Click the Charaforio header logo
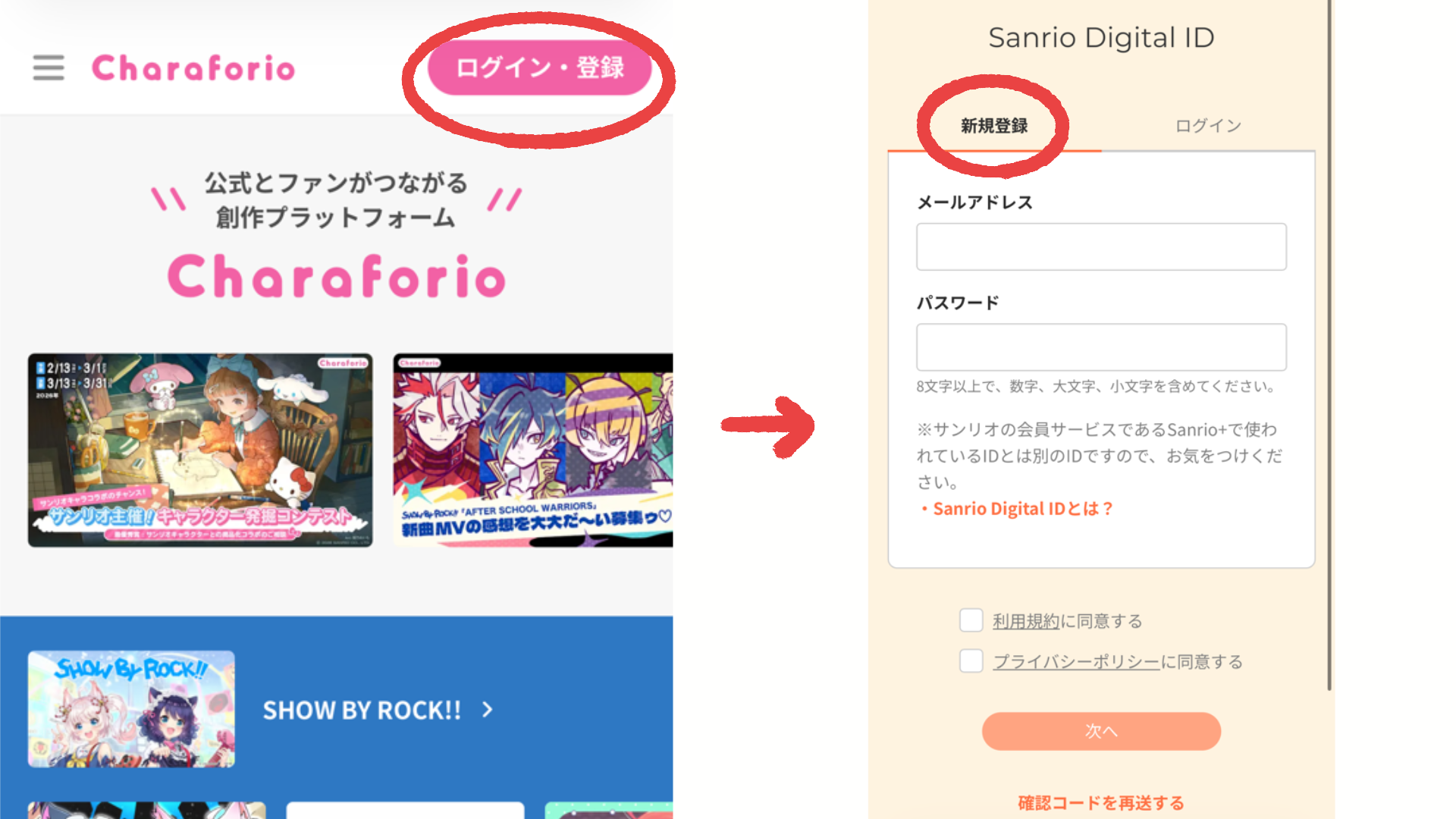The image size is (1456, 819). pos(193,68)
